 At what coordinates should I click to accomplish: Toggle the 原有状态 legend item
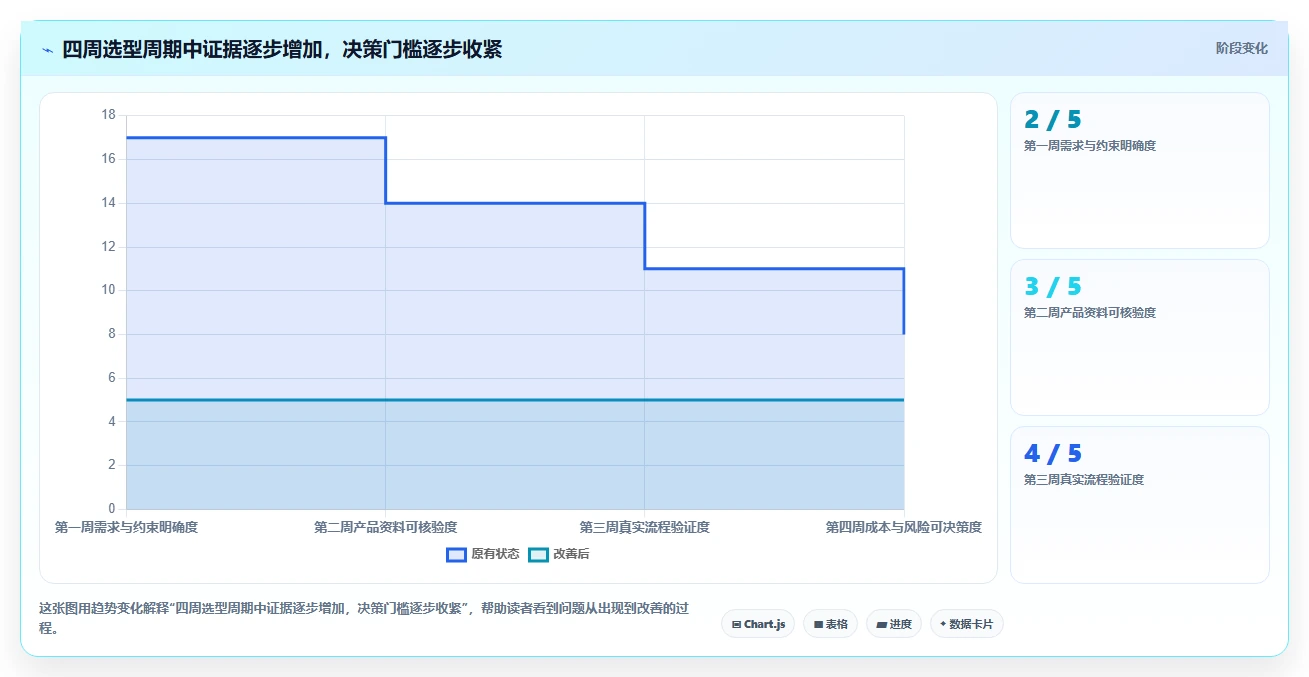click(x=483, y=554)
